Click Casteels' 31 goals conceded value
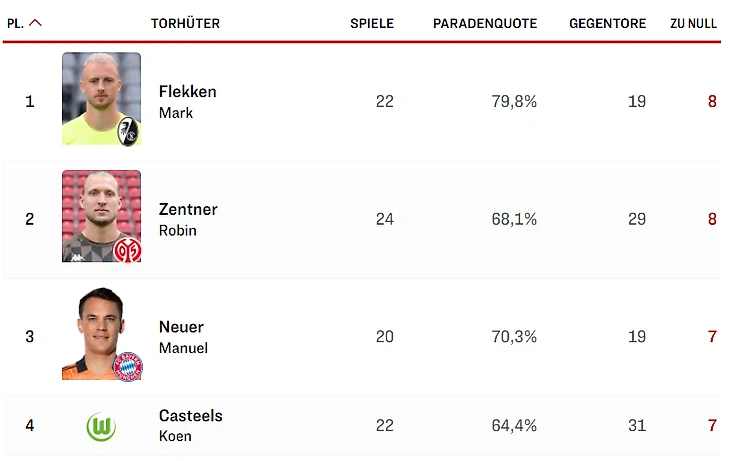 [x=637, y=425]
